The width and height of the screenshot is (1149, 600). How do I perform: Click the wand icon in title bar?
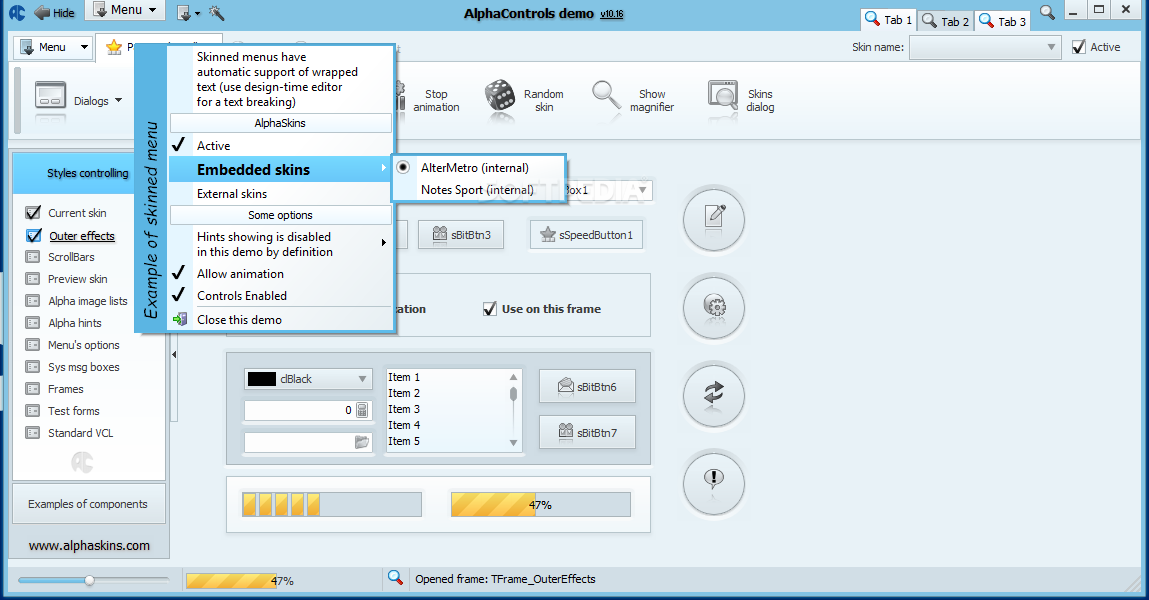[217, 12]
